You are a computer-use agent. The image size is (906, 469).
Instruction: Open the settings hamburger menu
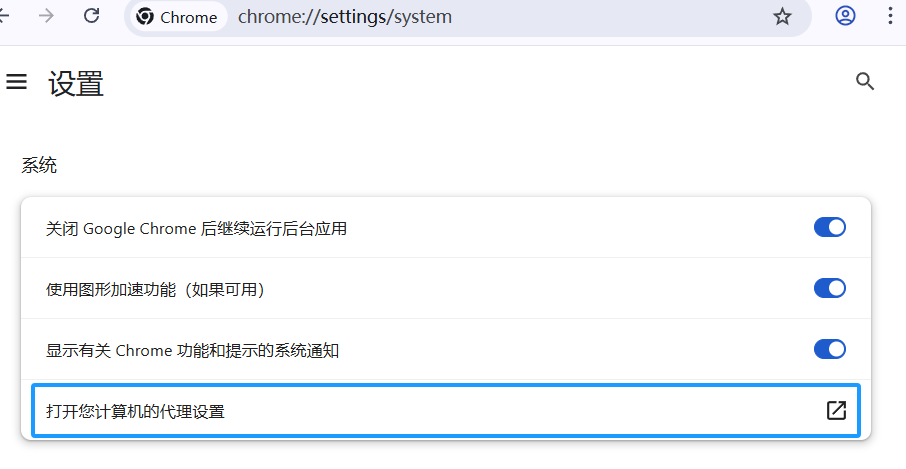coord(16,82)
